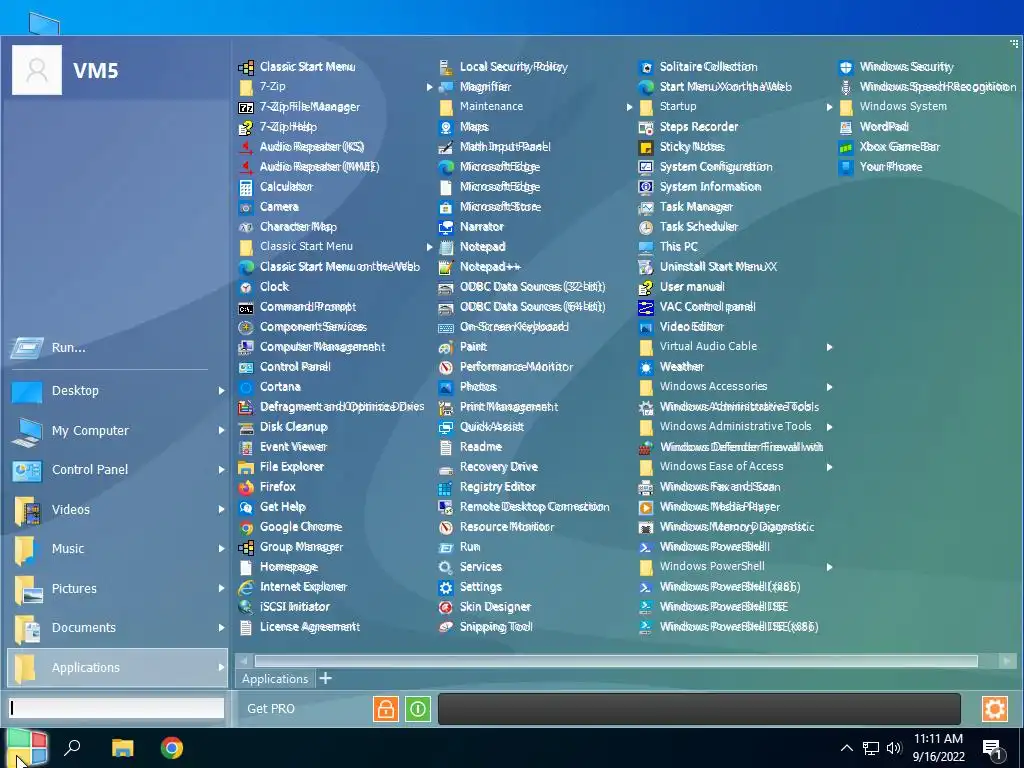
Task: Open Notepad++ application
Action: 479,267
